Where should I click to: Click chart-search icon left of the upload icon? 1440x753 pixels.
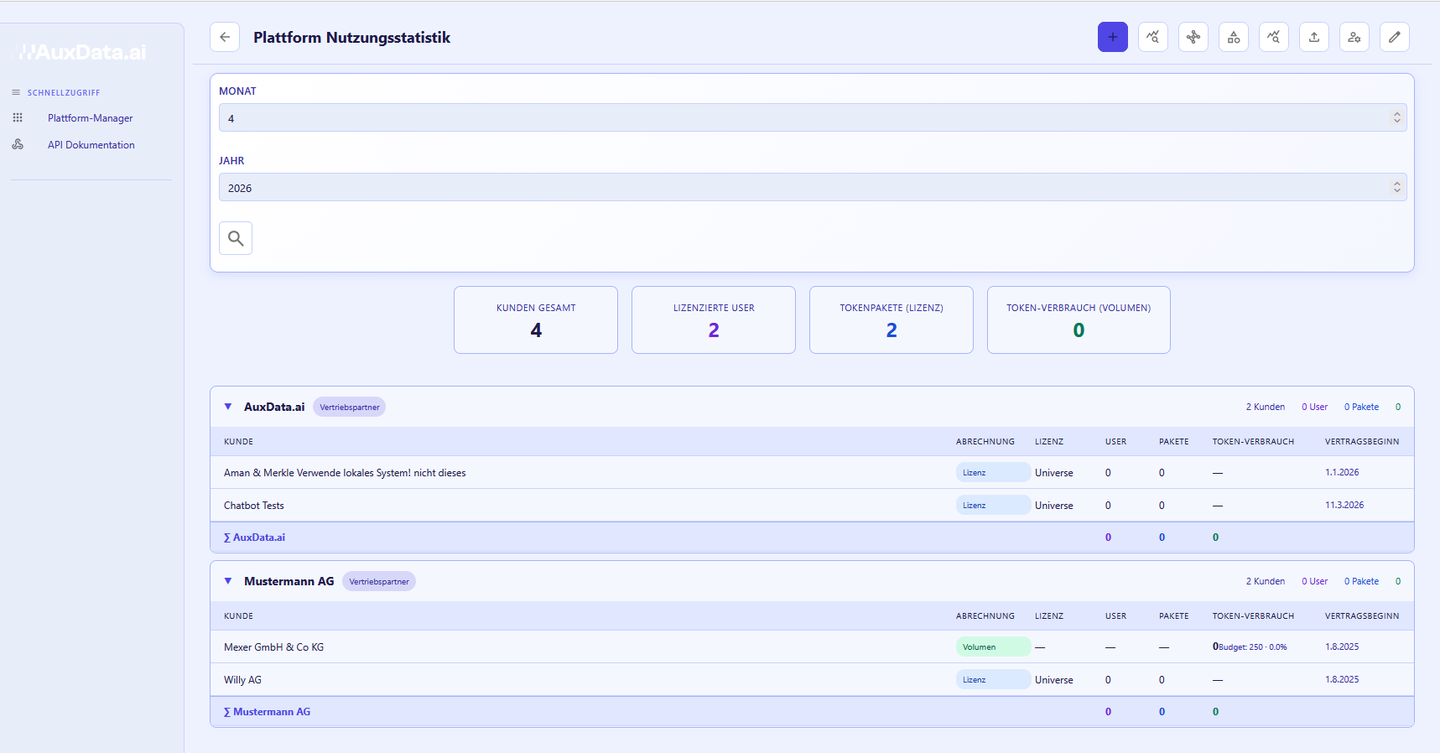(x=1274, y=37)
